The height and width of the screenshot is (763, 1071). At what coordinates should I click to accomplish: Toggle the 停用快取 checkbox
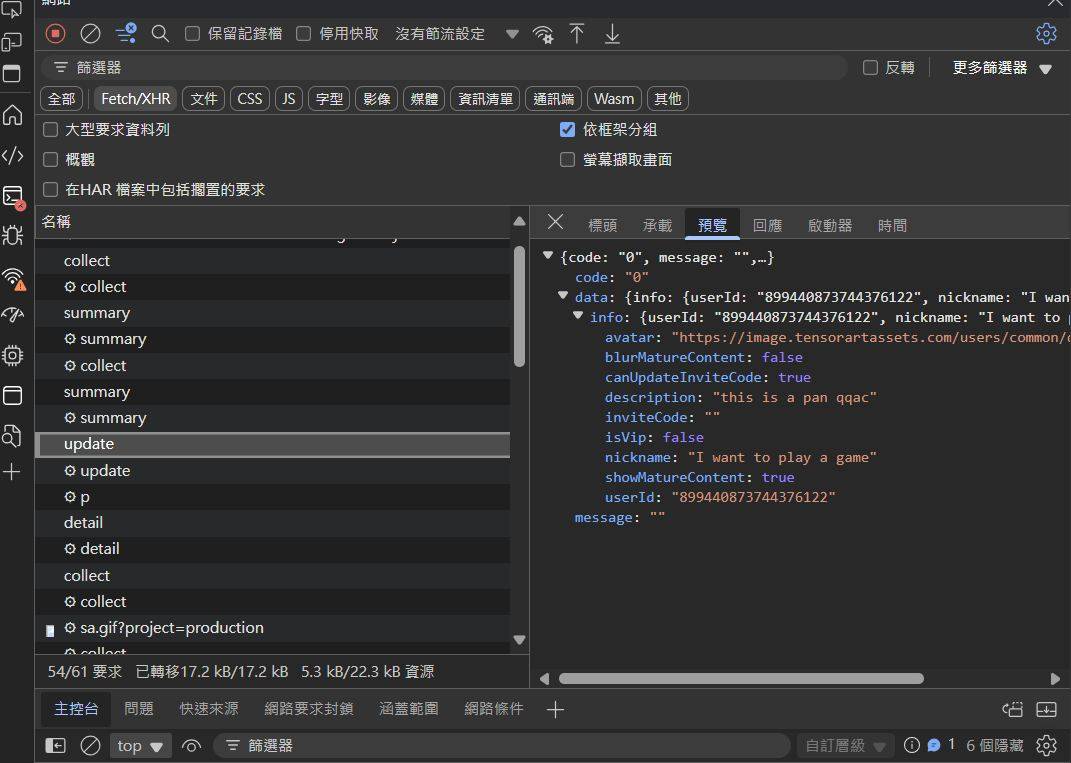point(304,34)
